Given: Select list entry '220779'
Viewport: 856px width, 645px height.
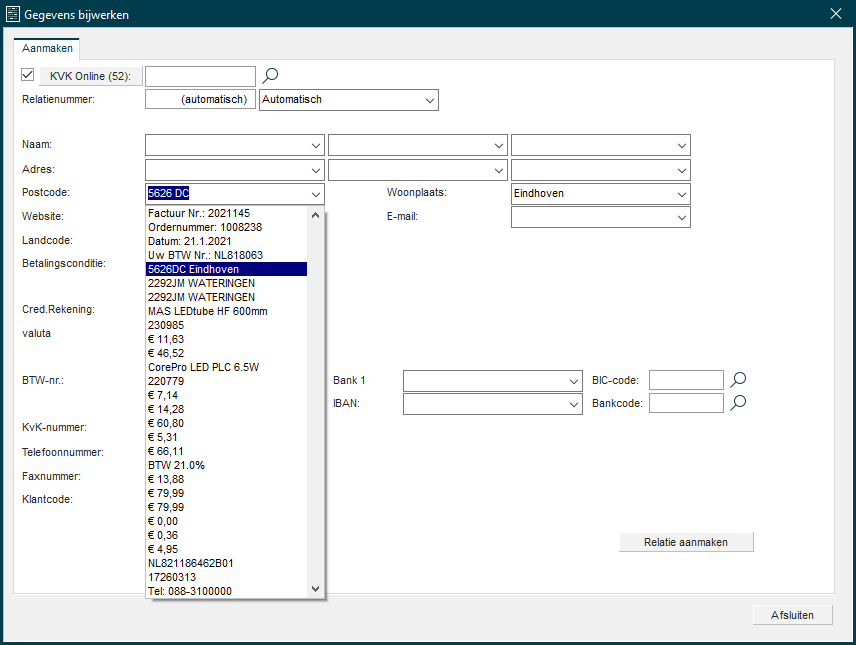Looking at the screenshot, I should [227, 381].
